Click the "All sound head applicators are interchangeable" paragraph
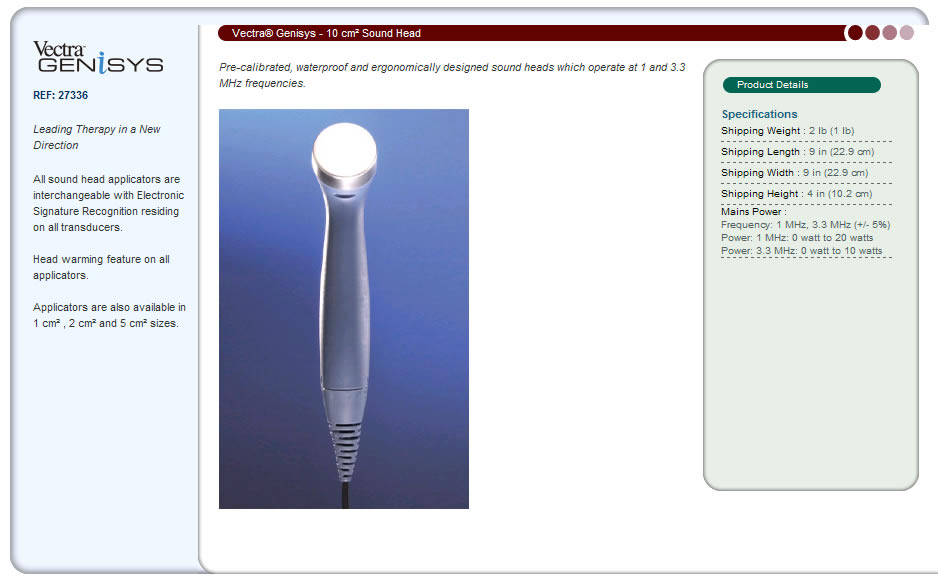938x582 pixels. [x=109, y=203]
